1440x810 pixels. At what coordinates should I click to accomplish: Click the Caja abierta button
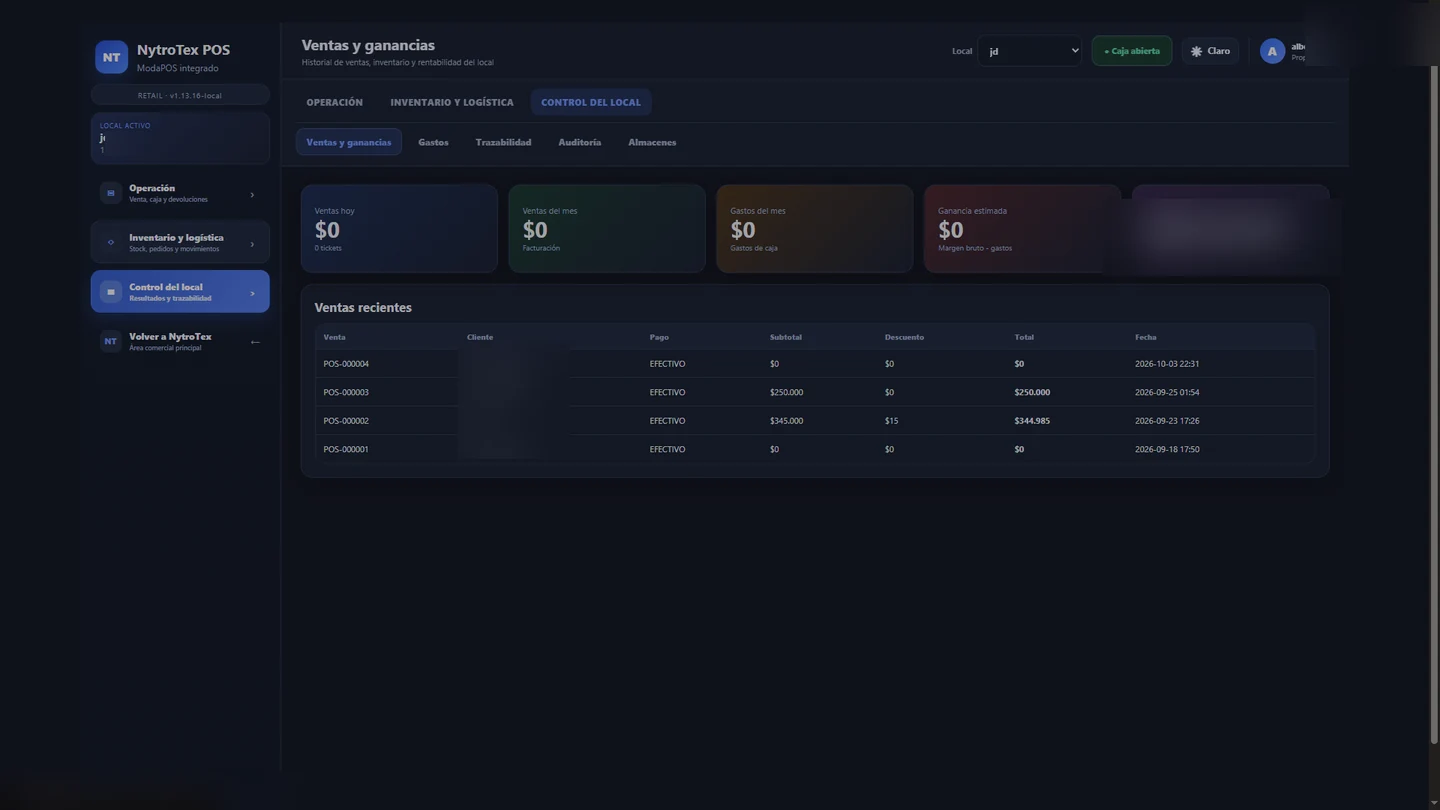[1132, 51]
